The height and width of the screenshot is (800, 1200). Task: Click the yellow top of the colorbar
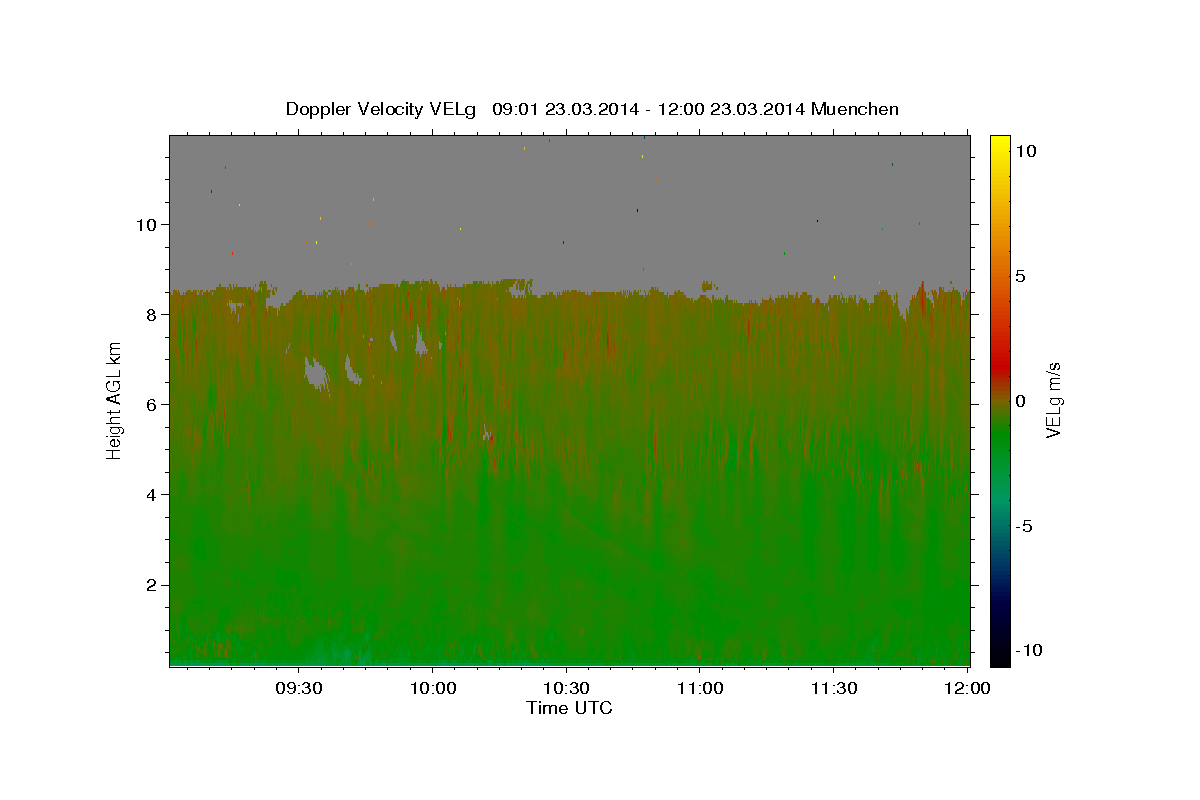point(1000,145)
